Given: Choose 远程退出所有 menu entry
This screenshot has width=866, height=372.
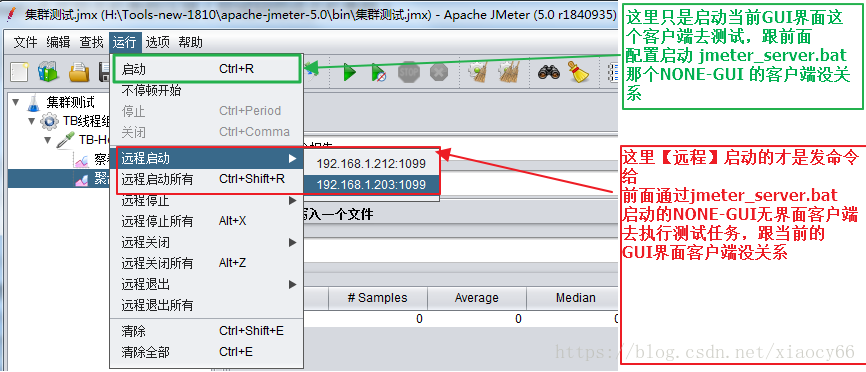Looking at the screenshot, I should 207,305.
